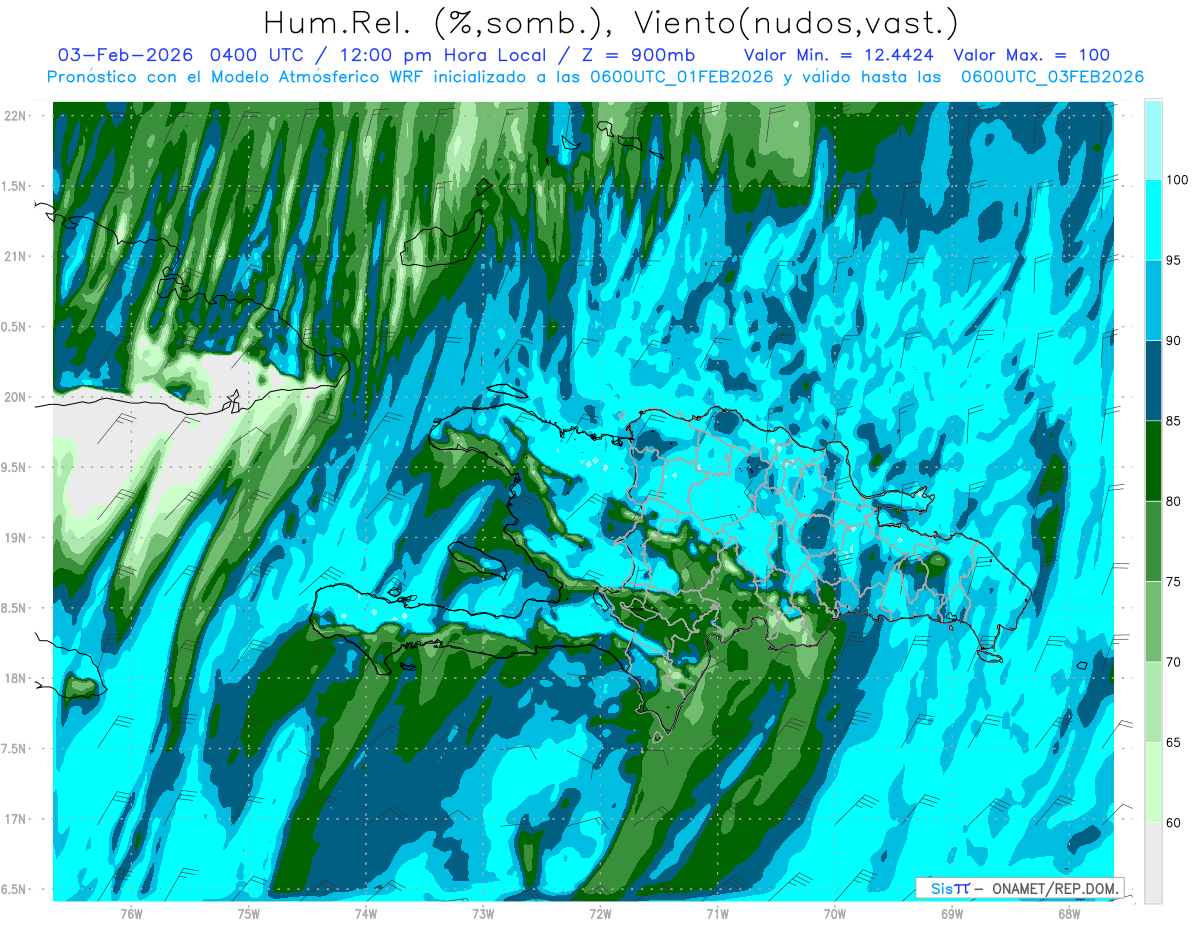Click the '75' color bar label

coord(1175,582)
